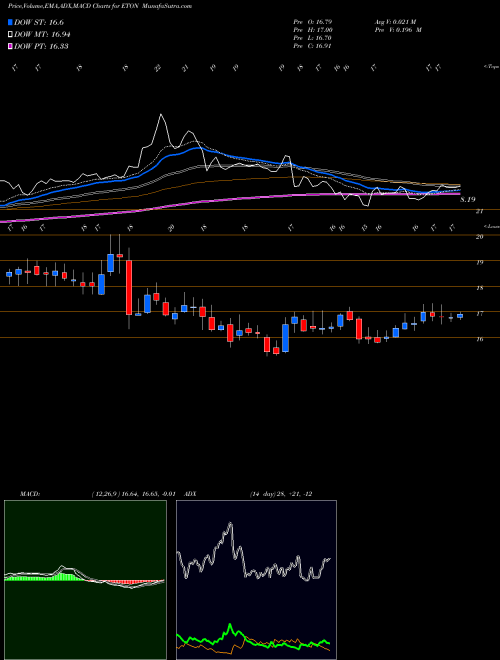Click ADX values '(14 day) 28, +21, -12'
Image resolution: width=500 pixels, height=660 pixels.
[280, 494]
